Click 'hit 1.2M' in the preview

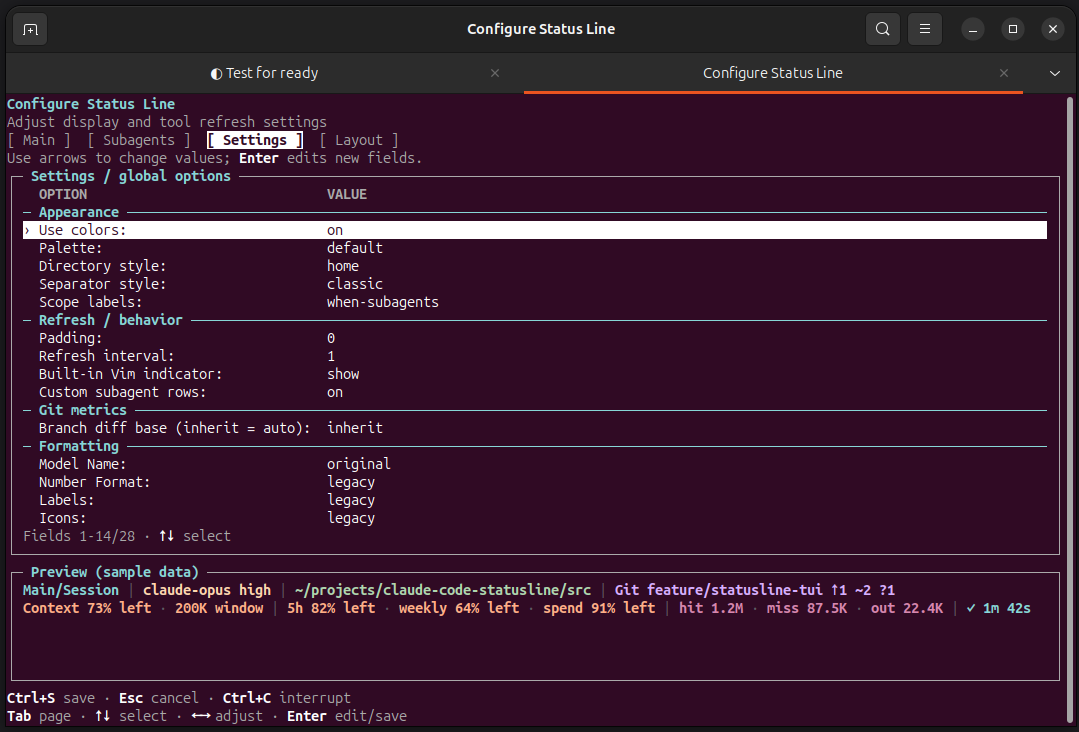point(711,608)
